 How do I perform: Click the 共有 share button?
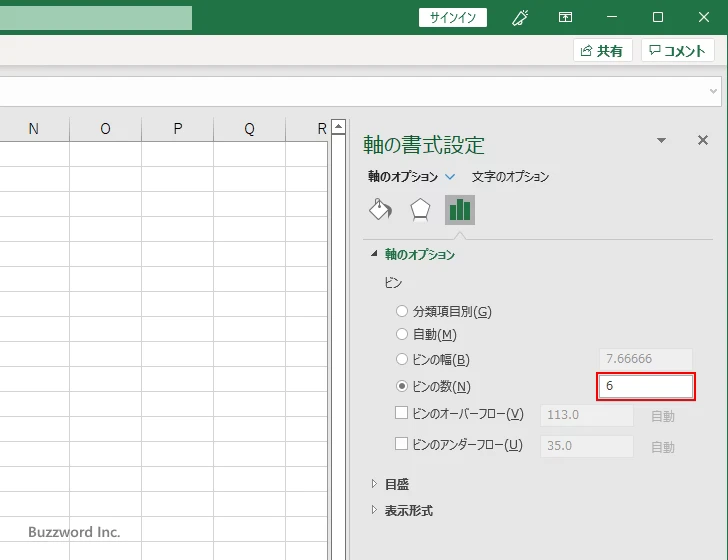click(x=602, y=50)
